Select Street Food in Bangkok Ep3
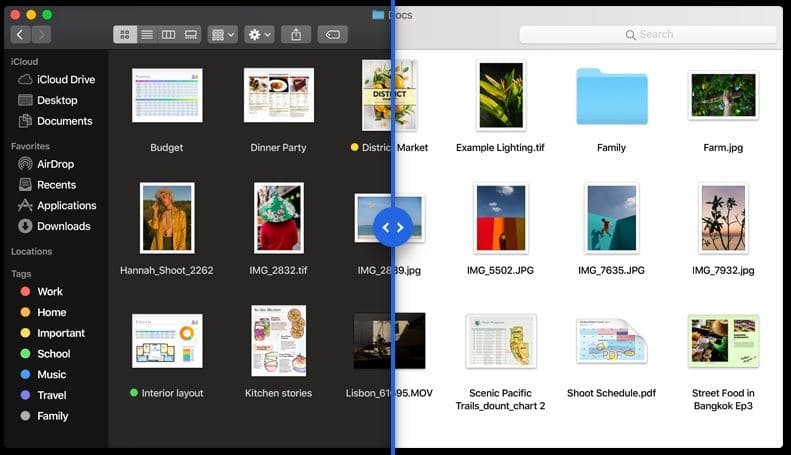The image size is (791, 455). [723, 341]
